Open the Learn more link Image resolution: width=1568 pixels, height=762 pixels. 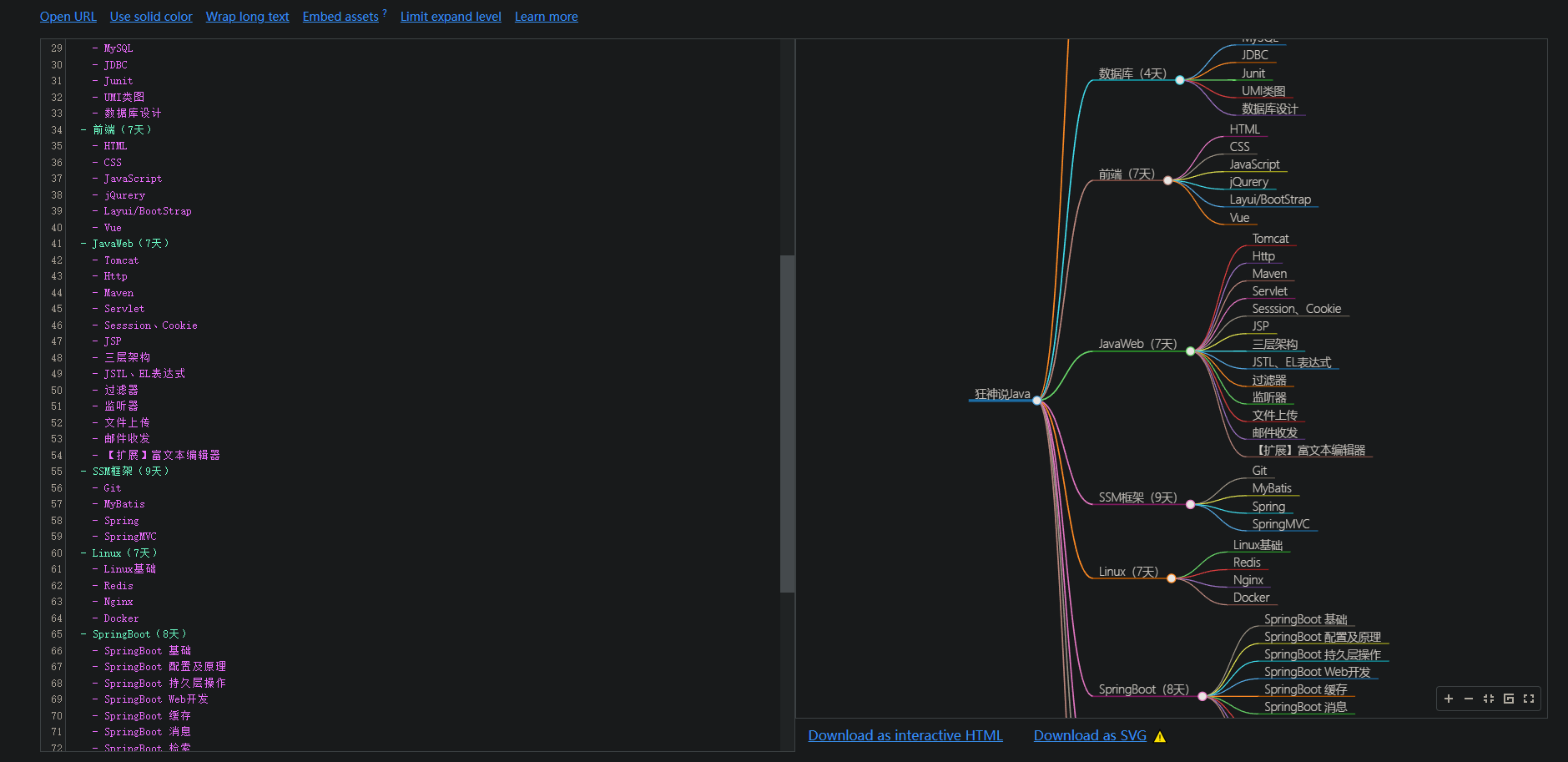(547, 17)
